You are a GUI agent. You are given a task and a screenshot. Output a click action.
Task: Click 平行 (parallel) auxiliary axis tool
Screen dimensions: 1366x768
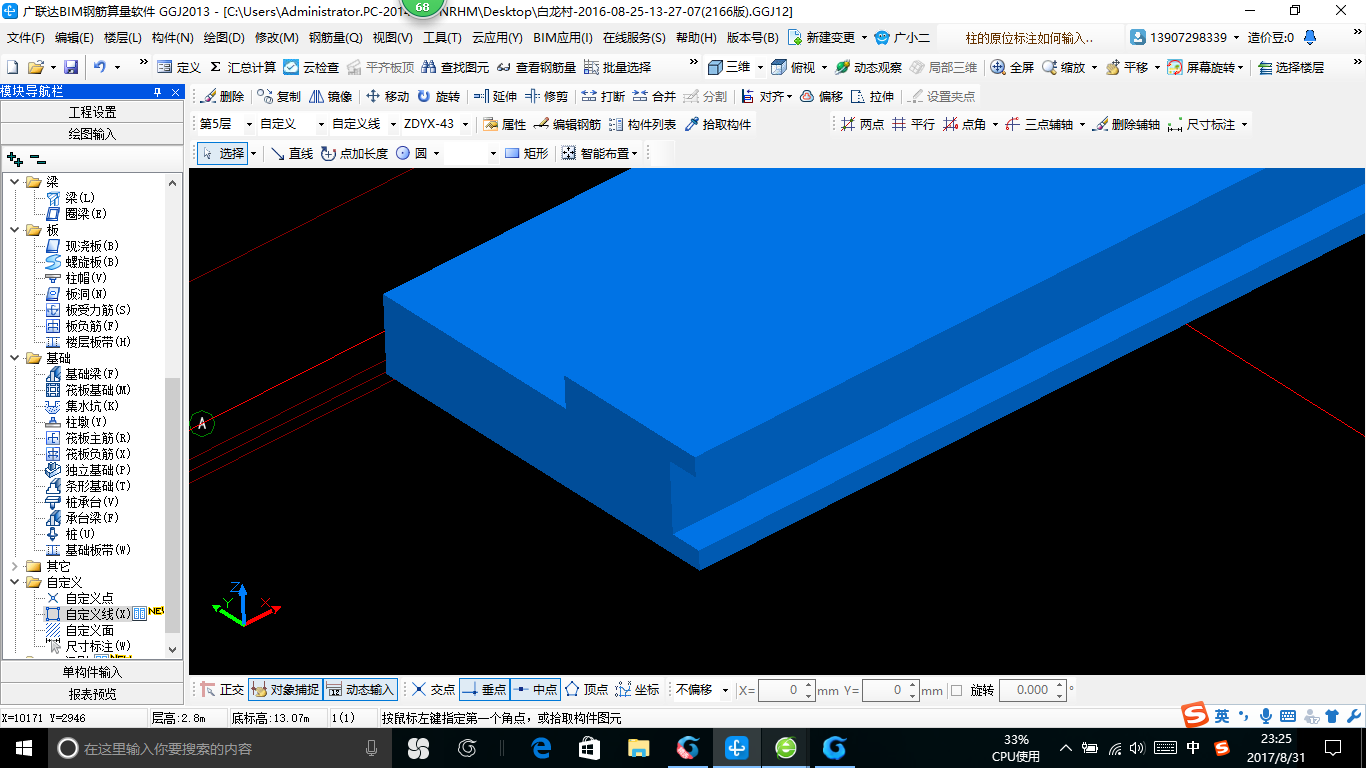(913, 125)
